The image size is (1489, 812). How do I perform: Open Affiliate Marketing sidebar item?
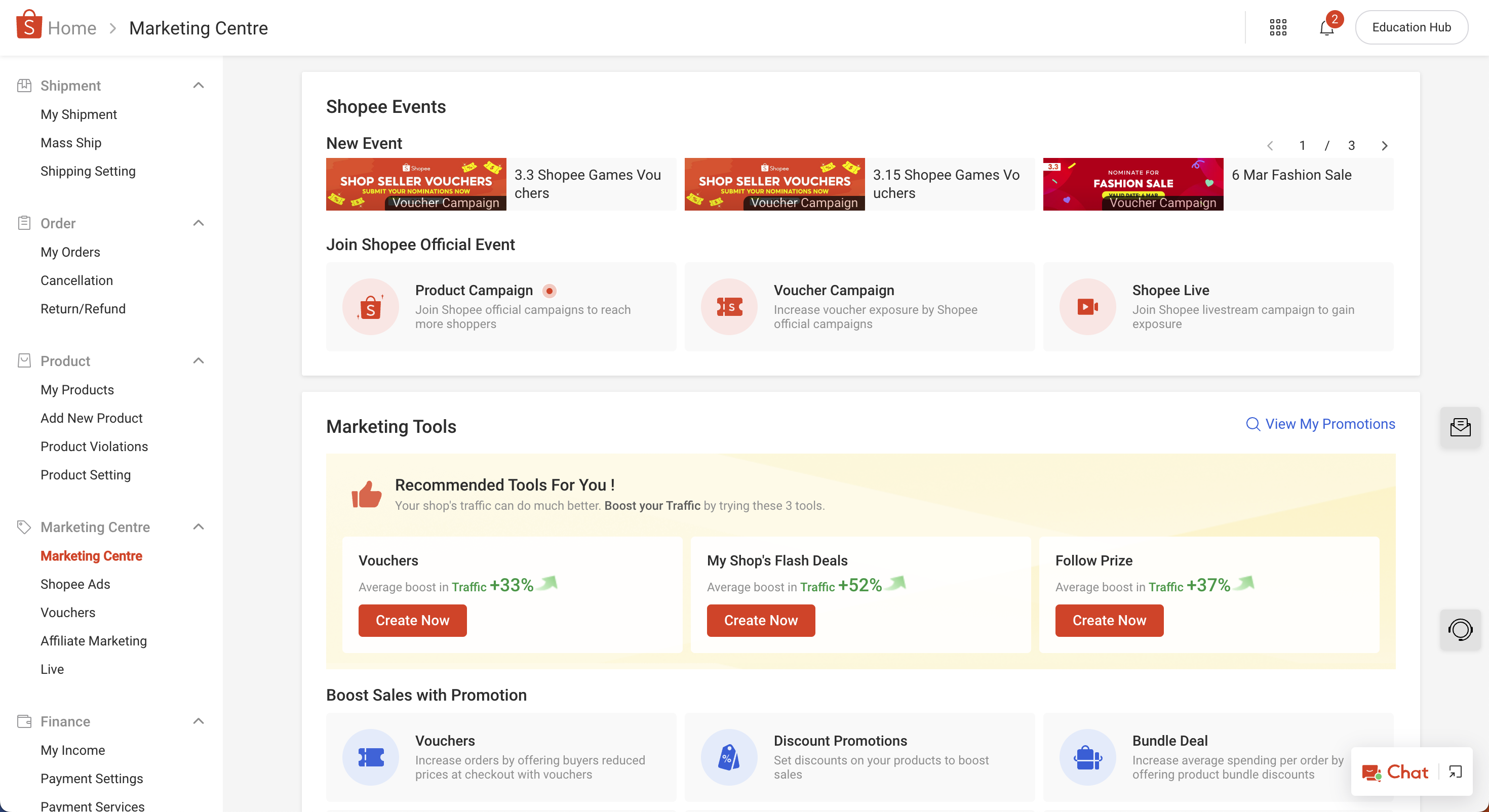94,640
